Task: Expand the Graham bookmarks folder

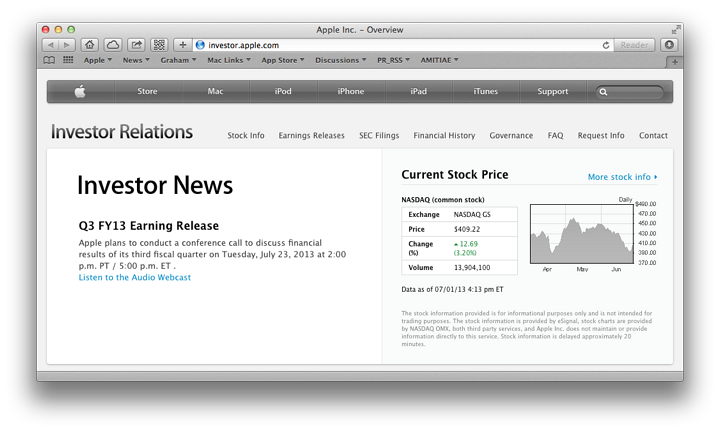Action: [178, 60]
